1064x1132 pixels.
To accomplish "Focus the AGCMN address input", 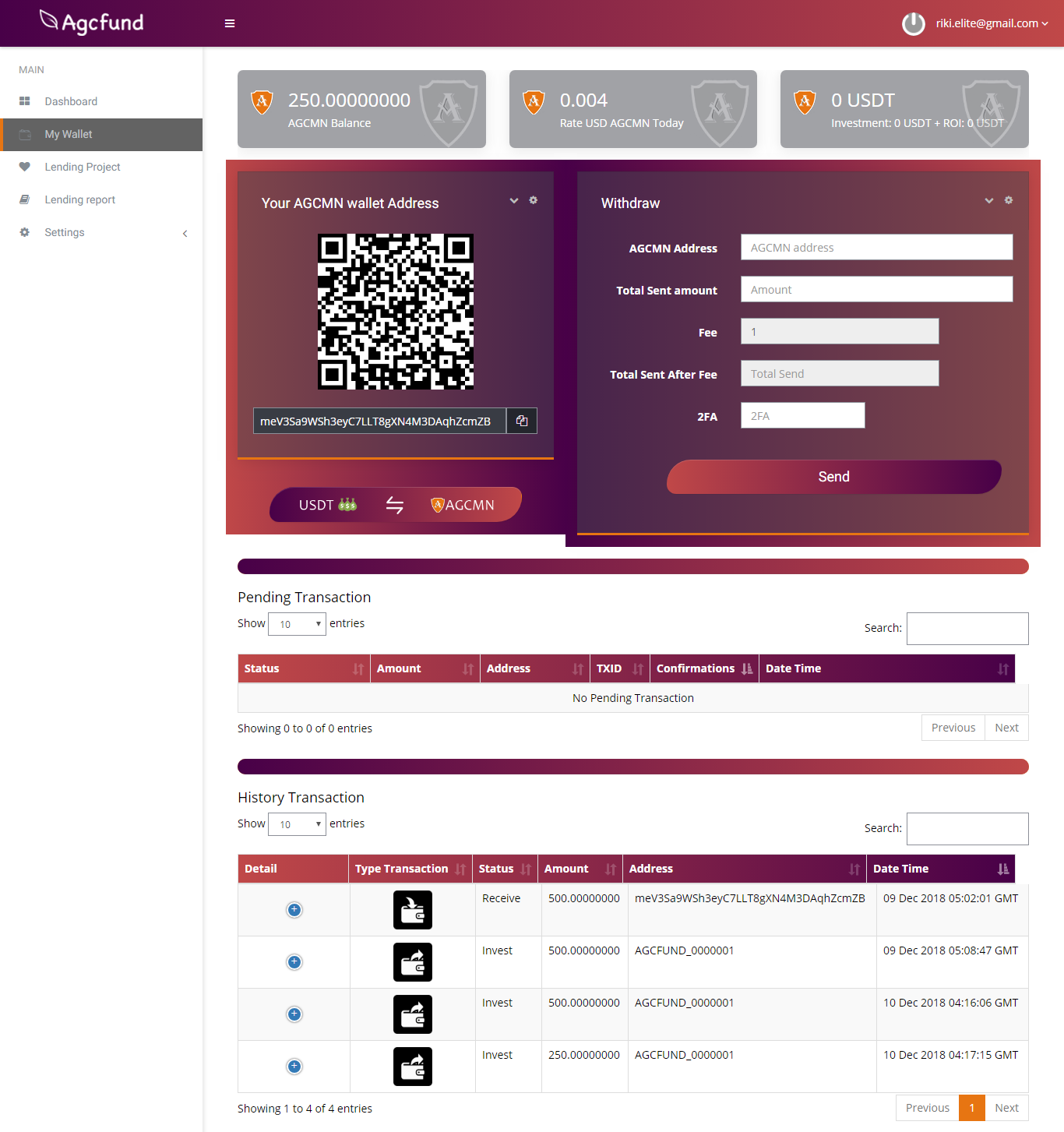I will pos(877,247).
